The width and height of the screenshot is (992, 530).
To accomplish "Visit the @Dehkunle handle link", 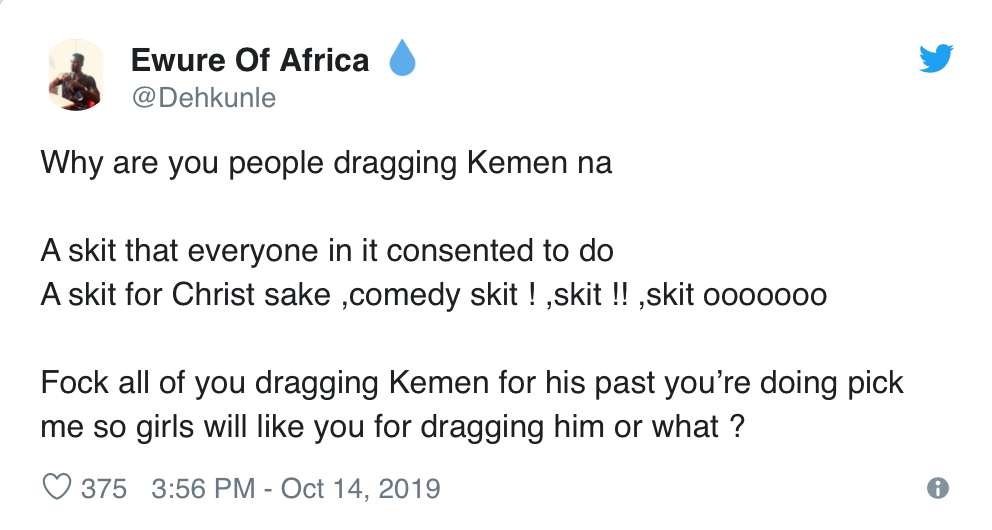I will [x=203, y=97].
